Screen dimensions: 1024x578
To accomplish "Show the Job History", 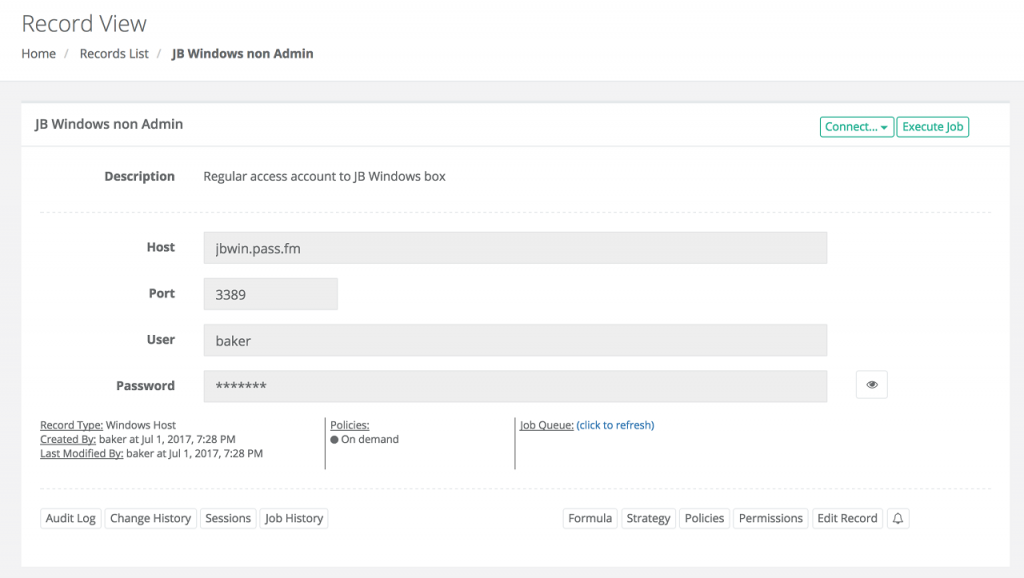I will [294, 518].
